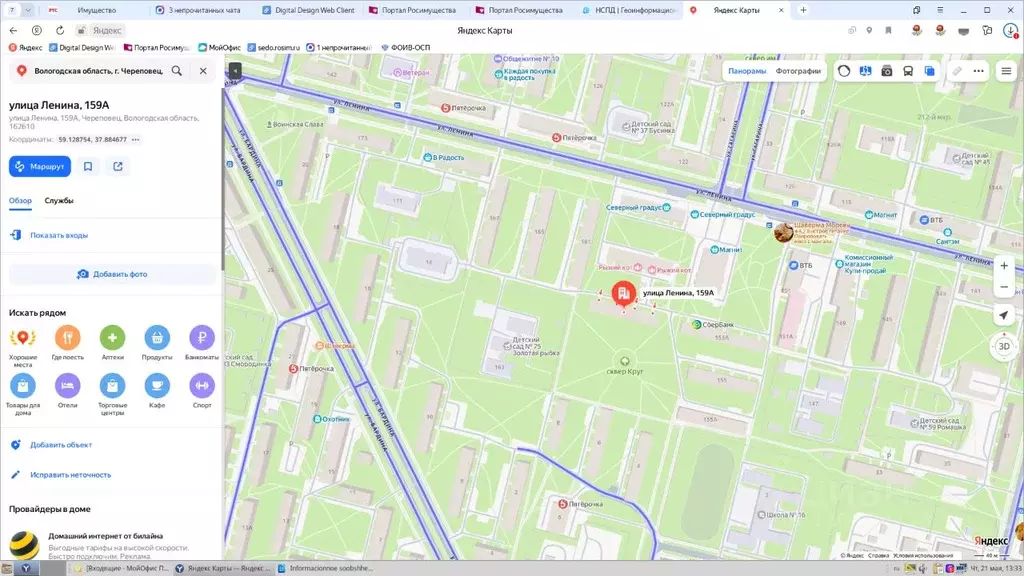
Task: Reload the page
Action: click(x=59, y=31)
